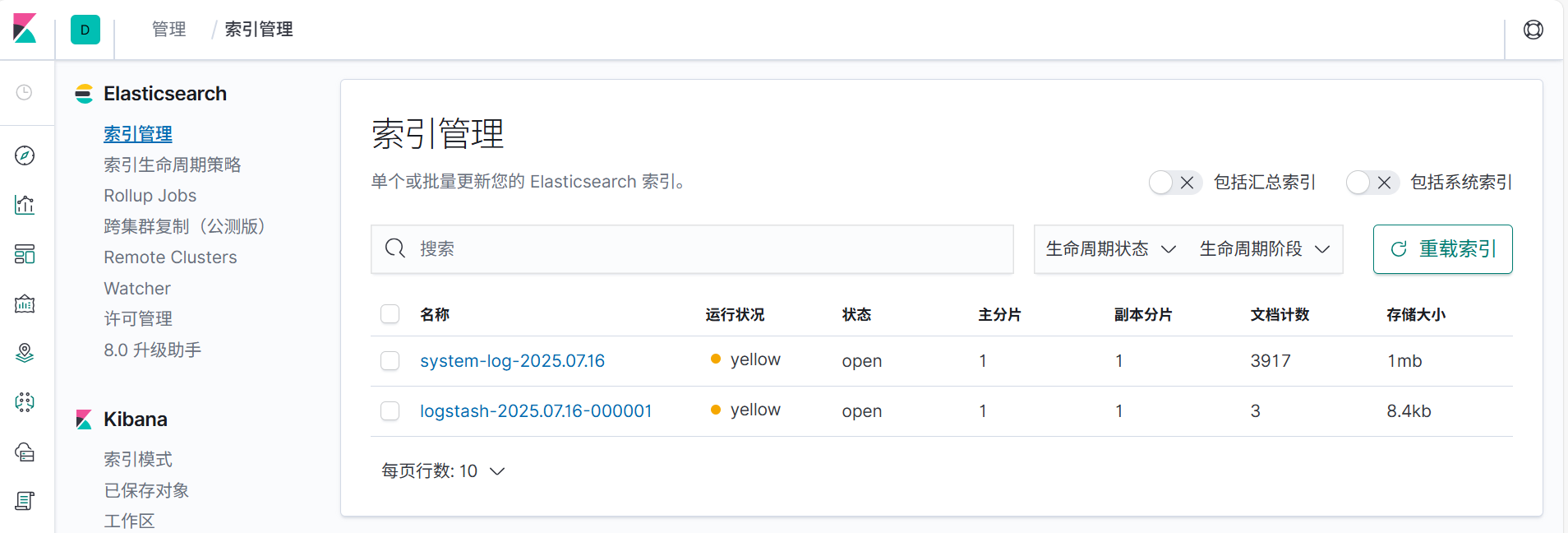Image resolution: width=1568 pixels, height=533 pixels.
Task: Open 索引模式 under Kibana
Action: point(138,459)
